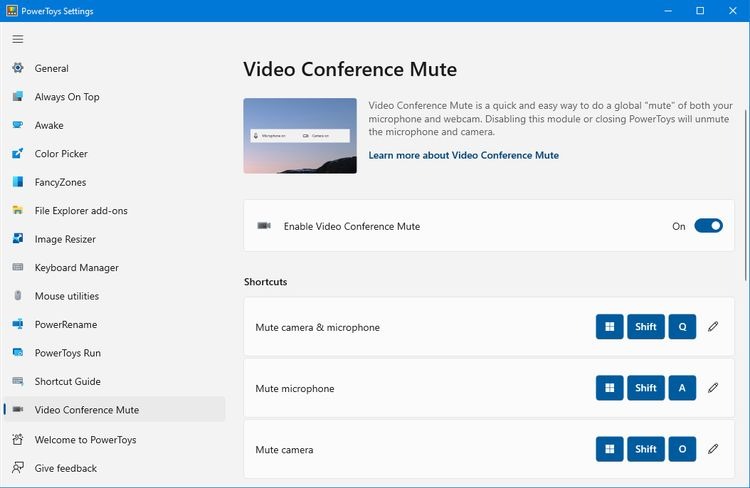Open Keyboard Manager page
This screenshot has width=750, height=488.
coord(115,267)
